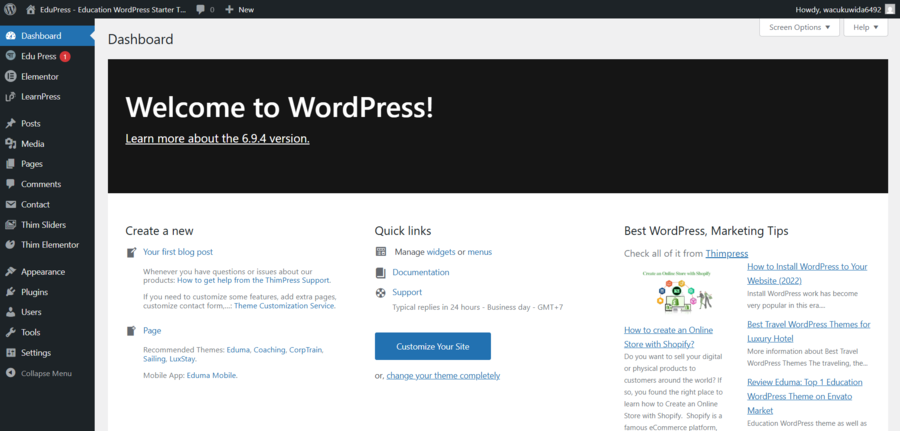
Task: Open the menus link in Quick links
Action: pos(479,251)
